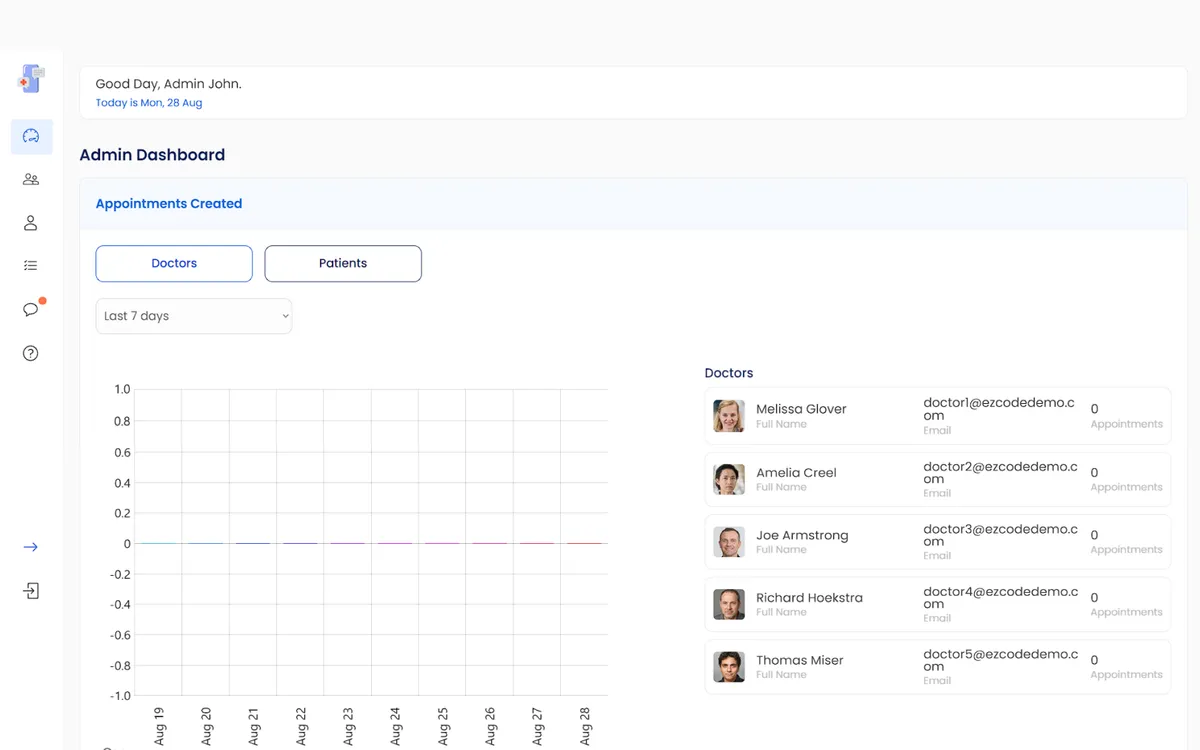1200x750 pixels.
Task: Click email doctor4@ezcodedemo.com
Action: pyautogui.click(x=1000, y=598)
